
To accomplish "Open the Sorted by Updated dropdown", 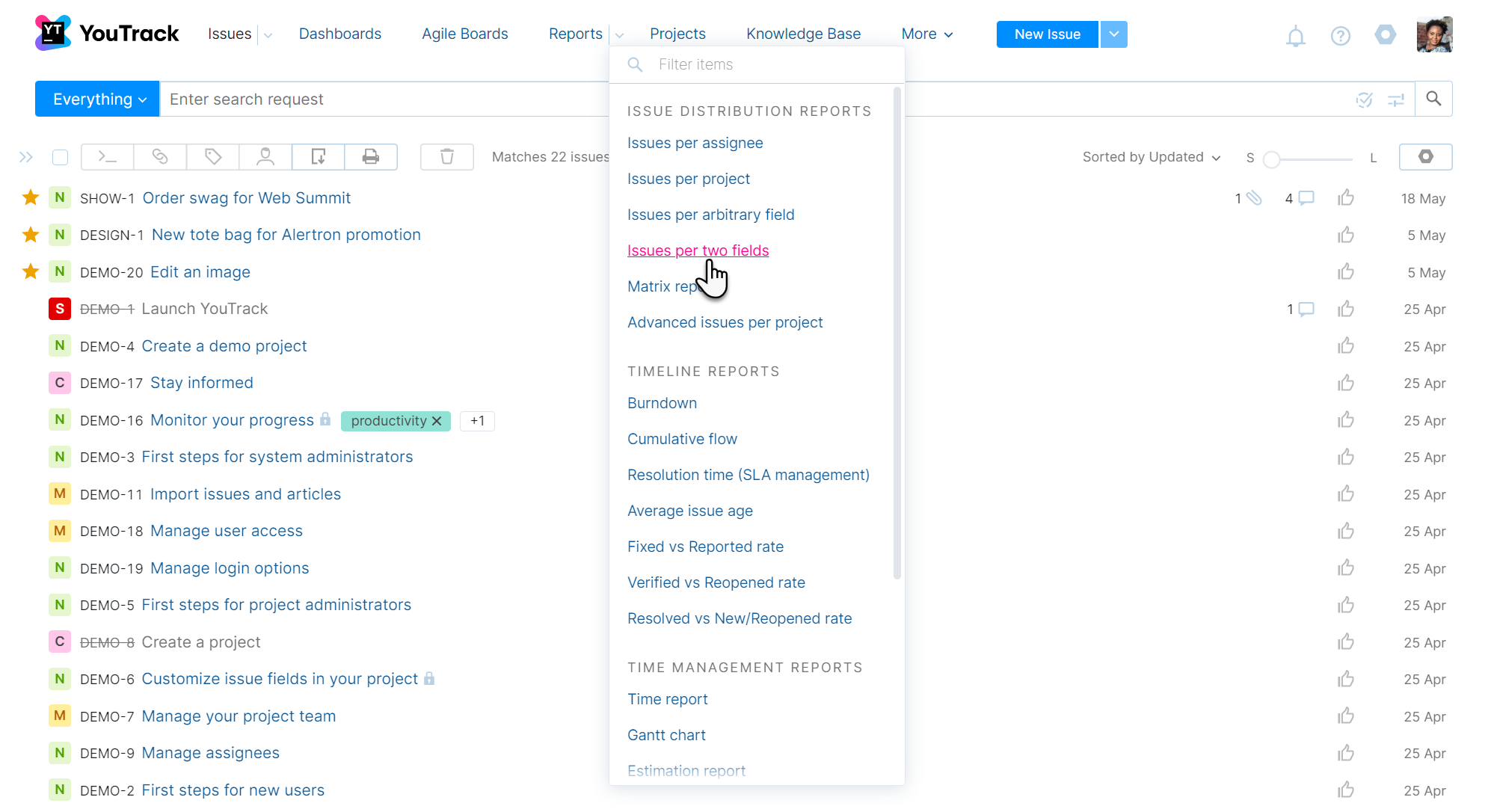I will point(1151,157).
